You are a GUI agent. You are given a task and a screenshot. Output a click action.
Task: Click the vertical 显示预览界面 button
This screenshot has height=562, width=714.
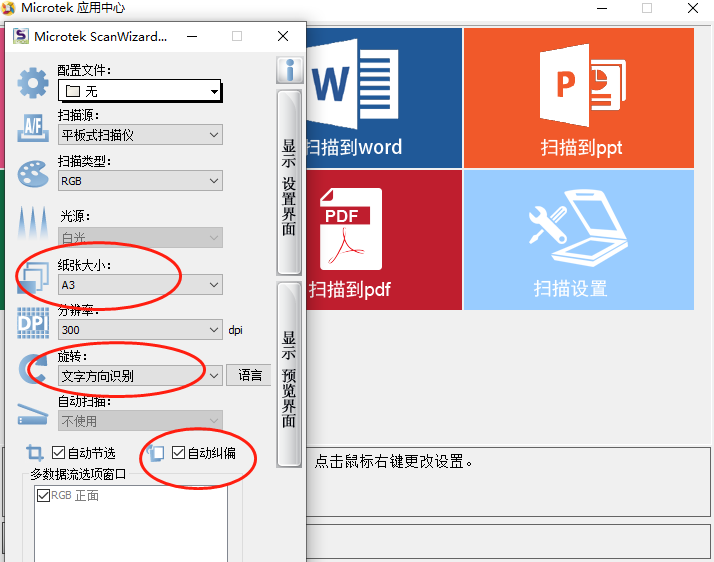(x=289, y=374)
